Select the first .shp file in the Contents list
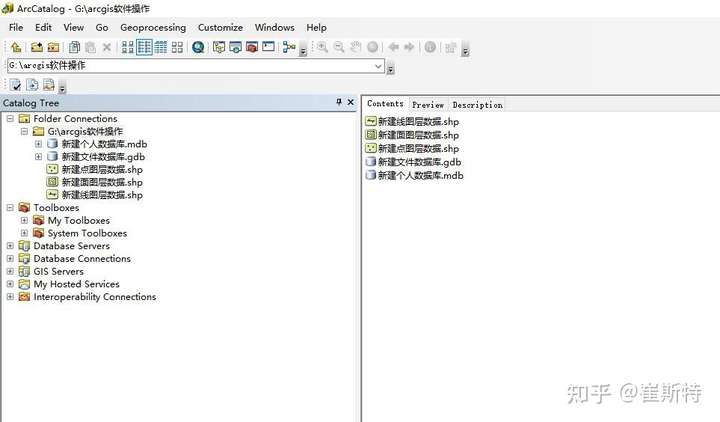 412,121
